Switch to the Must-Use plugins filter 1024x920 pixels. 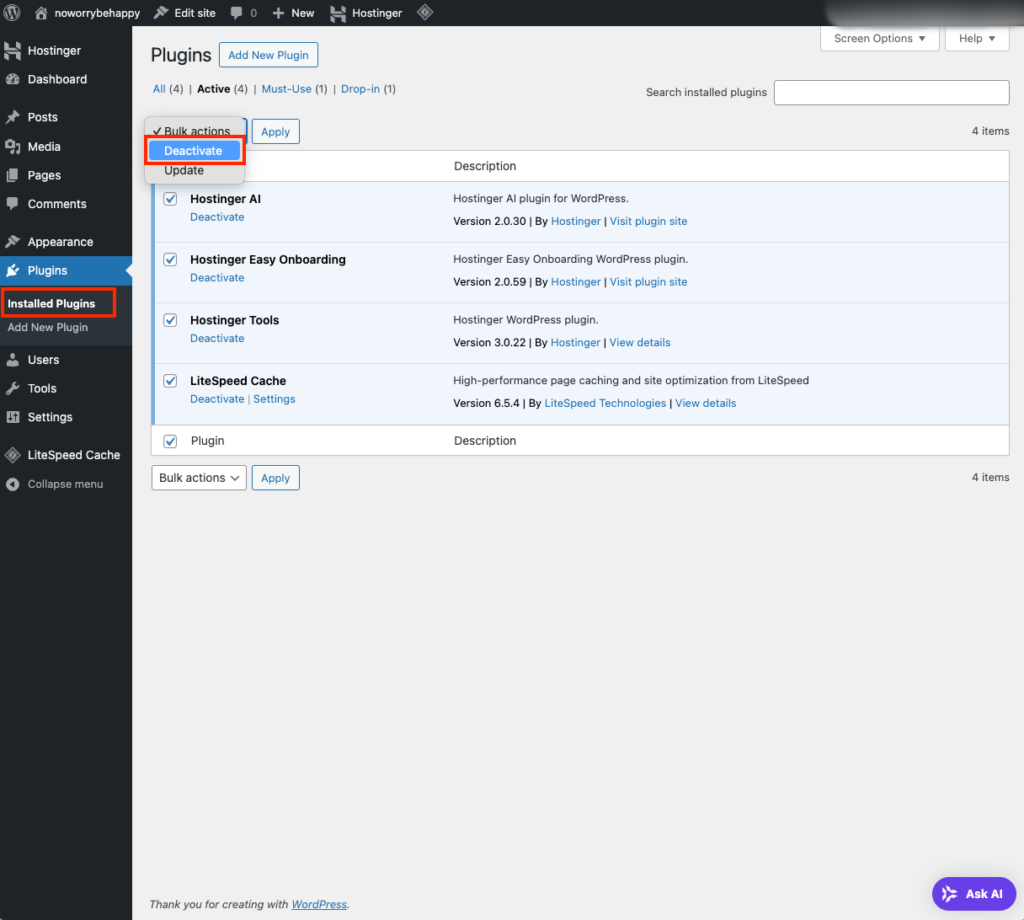287,89
